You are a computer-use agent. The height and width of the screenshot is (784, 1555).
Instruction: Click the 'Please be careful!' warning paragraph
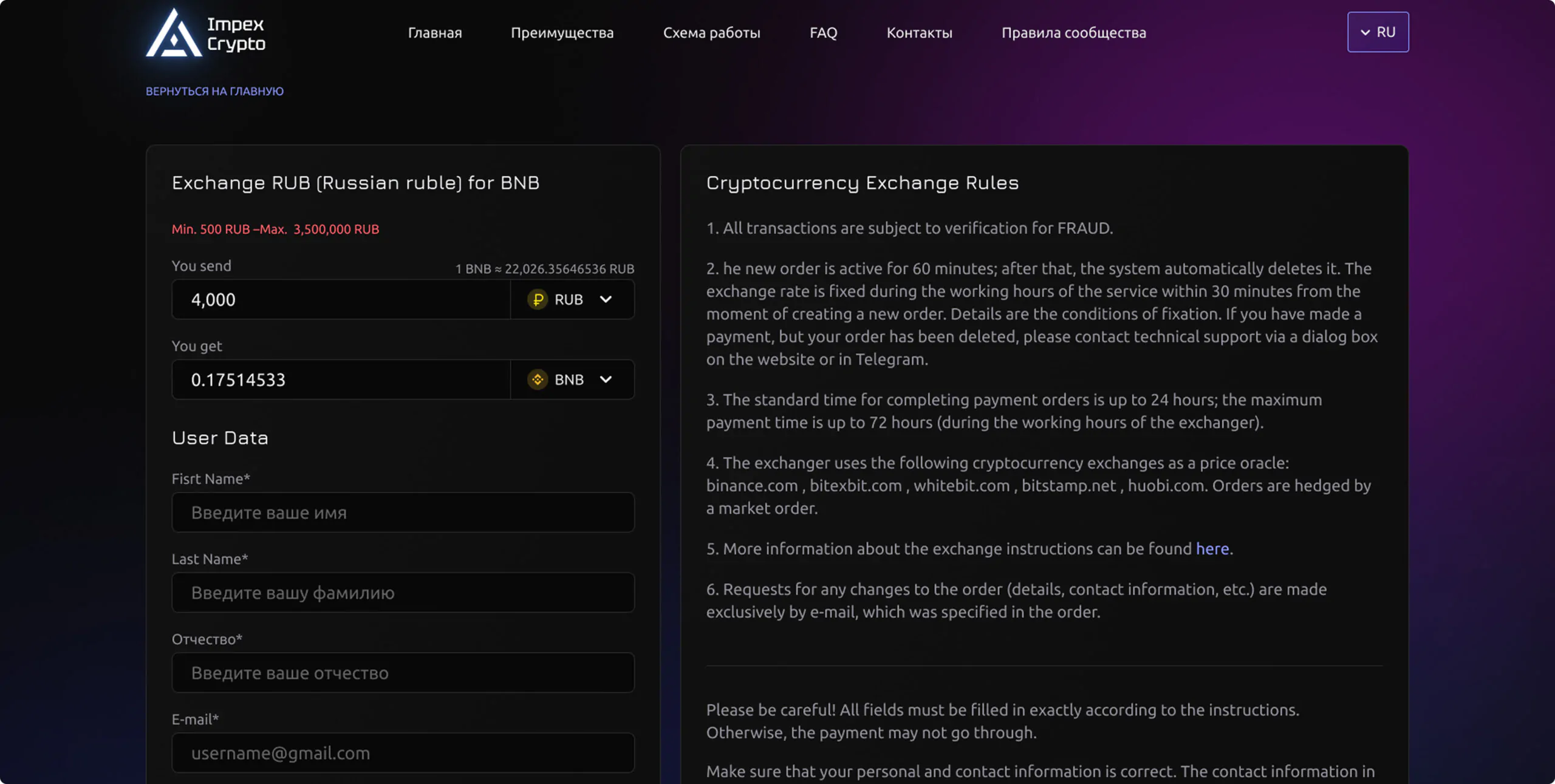tap(1002, 721)
